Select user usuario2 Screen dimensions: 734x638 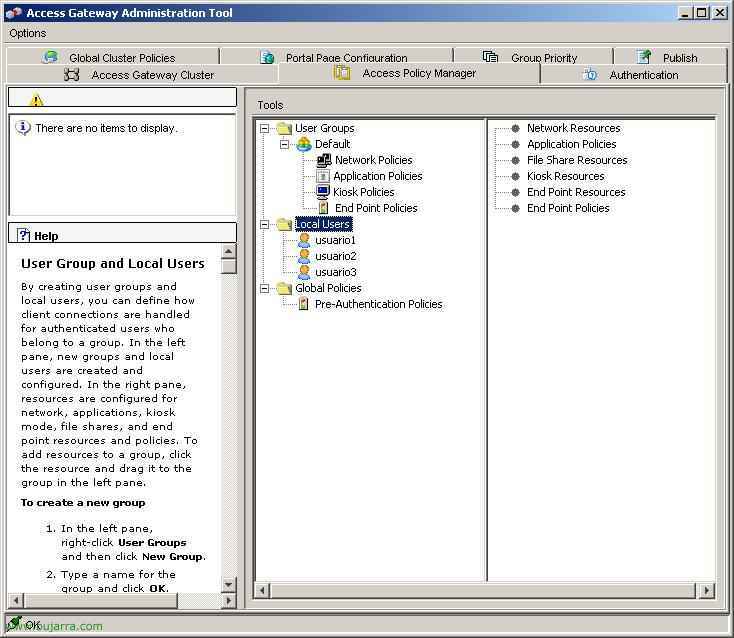[336, 256]
